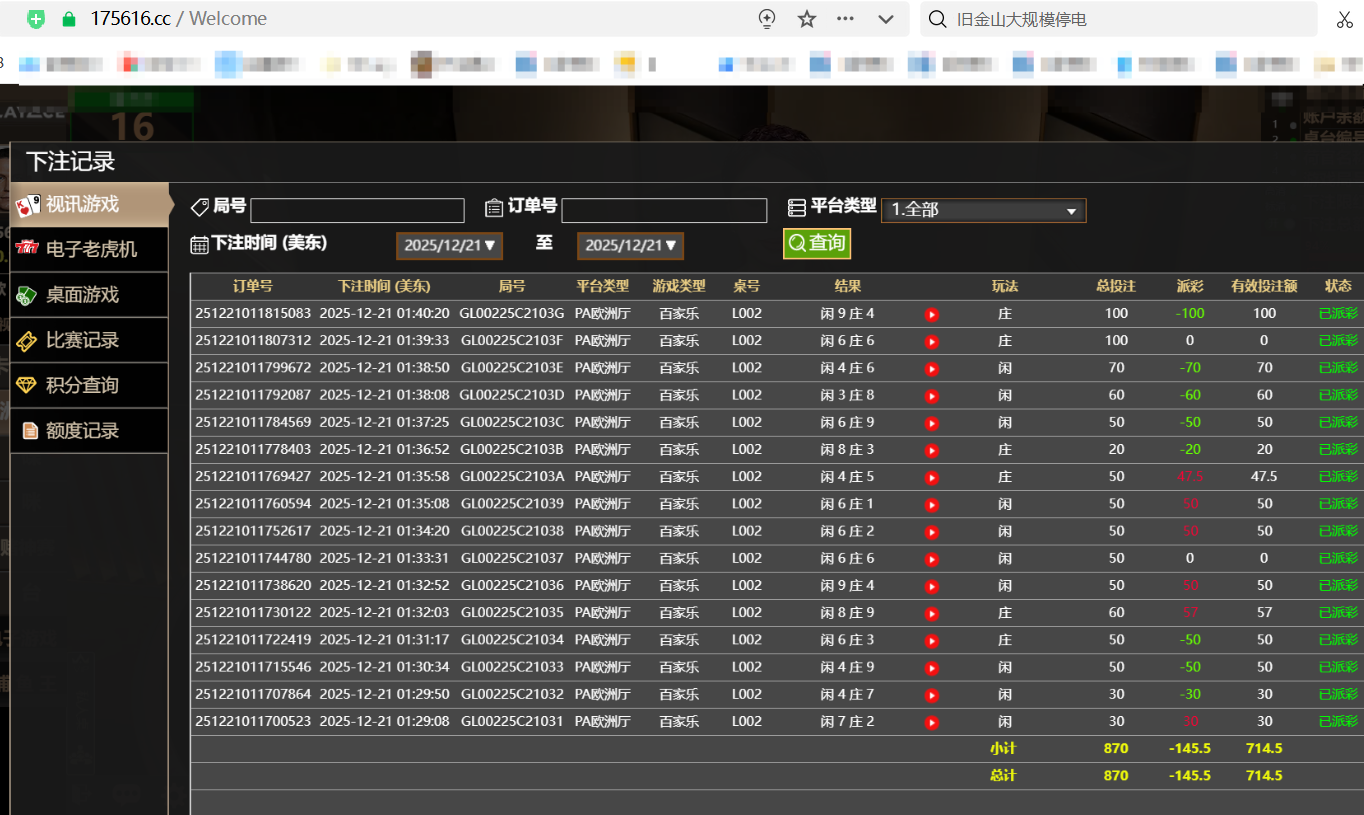Play video replay for order 251221011815083
The width and height of the screenshot is (1364, 815).
point(932,314)
